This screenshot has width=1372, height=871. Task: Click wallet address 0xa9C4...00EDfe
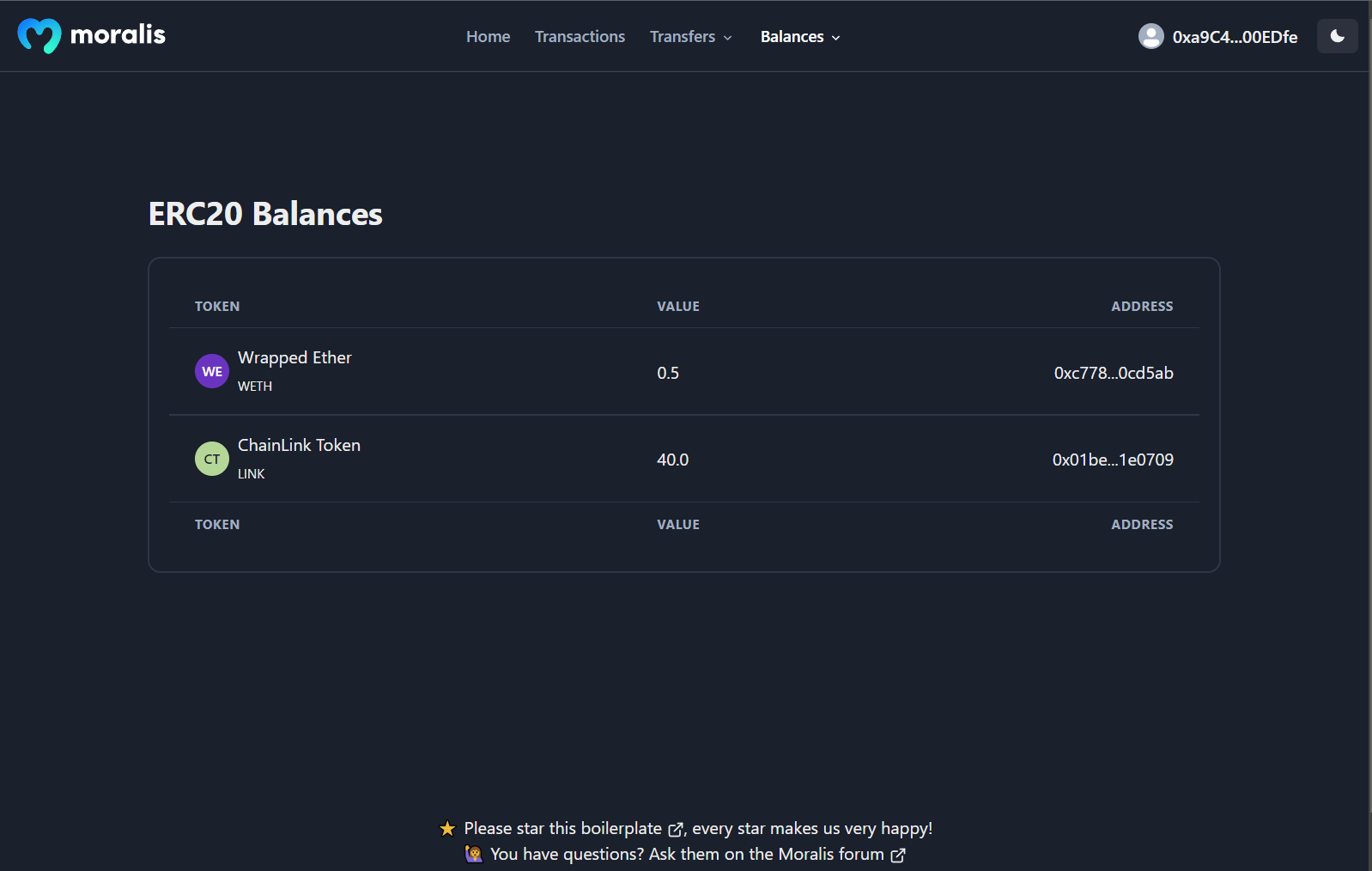(1235, 37)
